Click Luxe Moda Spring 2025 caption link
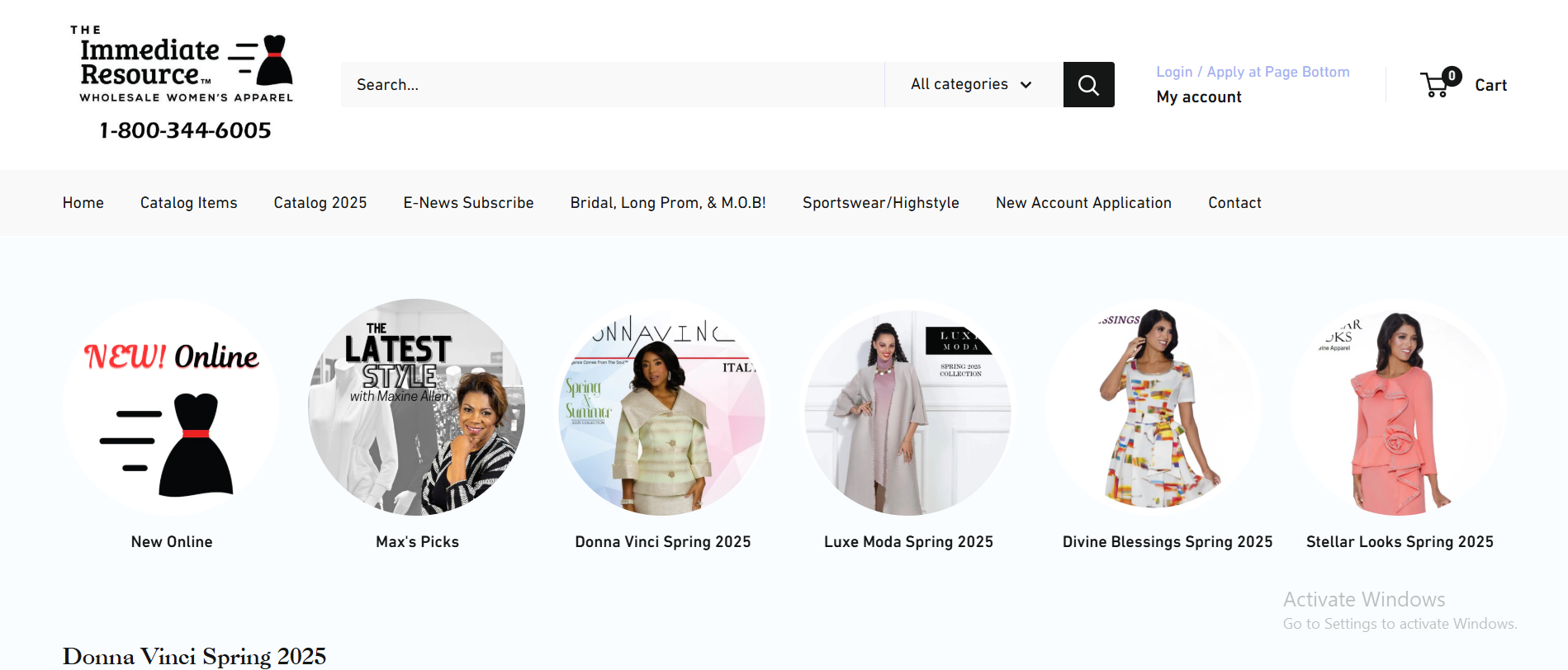 tap(908, 542)
